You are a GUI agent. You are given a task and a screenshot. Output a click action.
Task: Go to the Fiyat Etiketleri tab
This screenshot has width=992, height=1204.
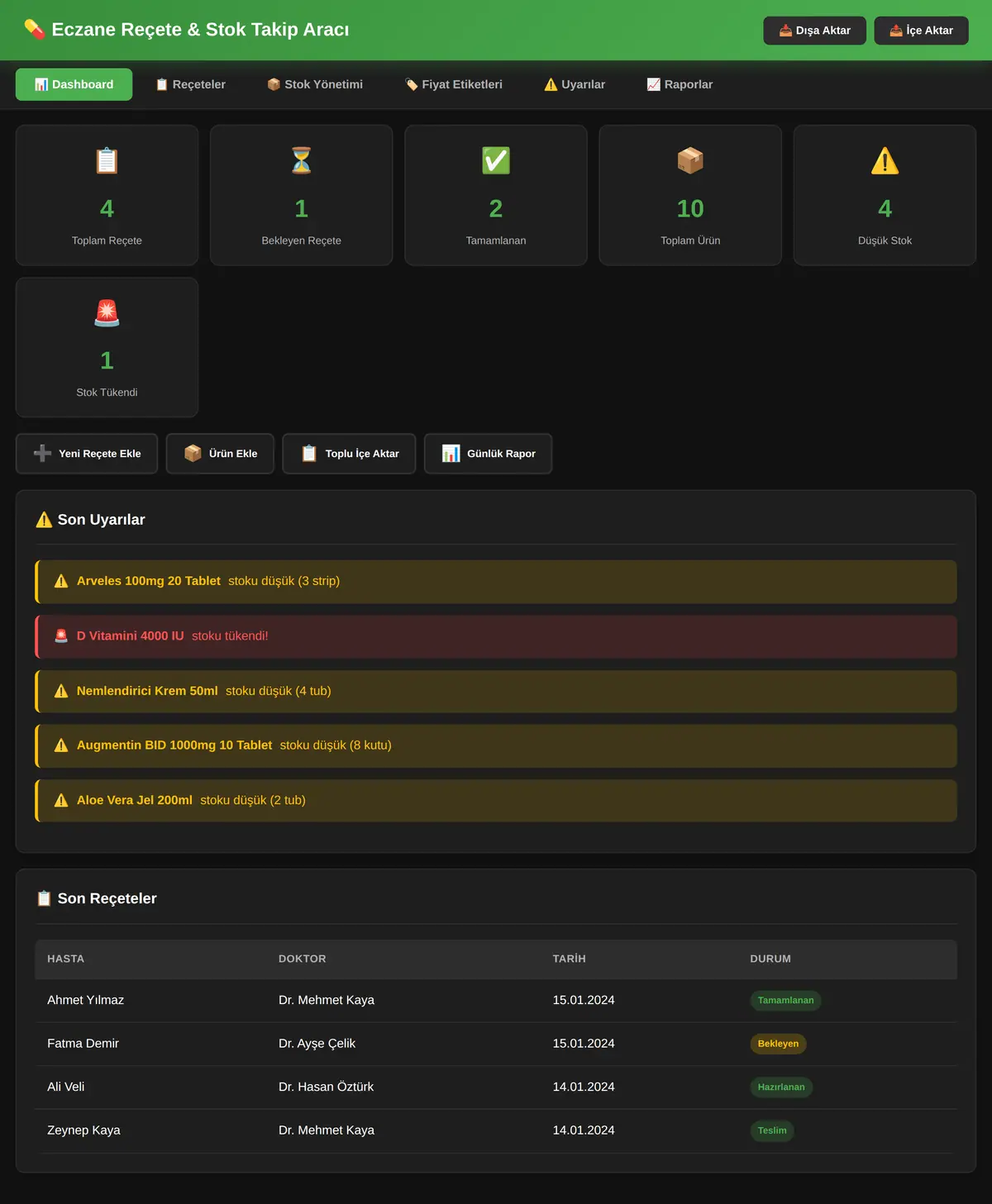click(x=454, y=84)
